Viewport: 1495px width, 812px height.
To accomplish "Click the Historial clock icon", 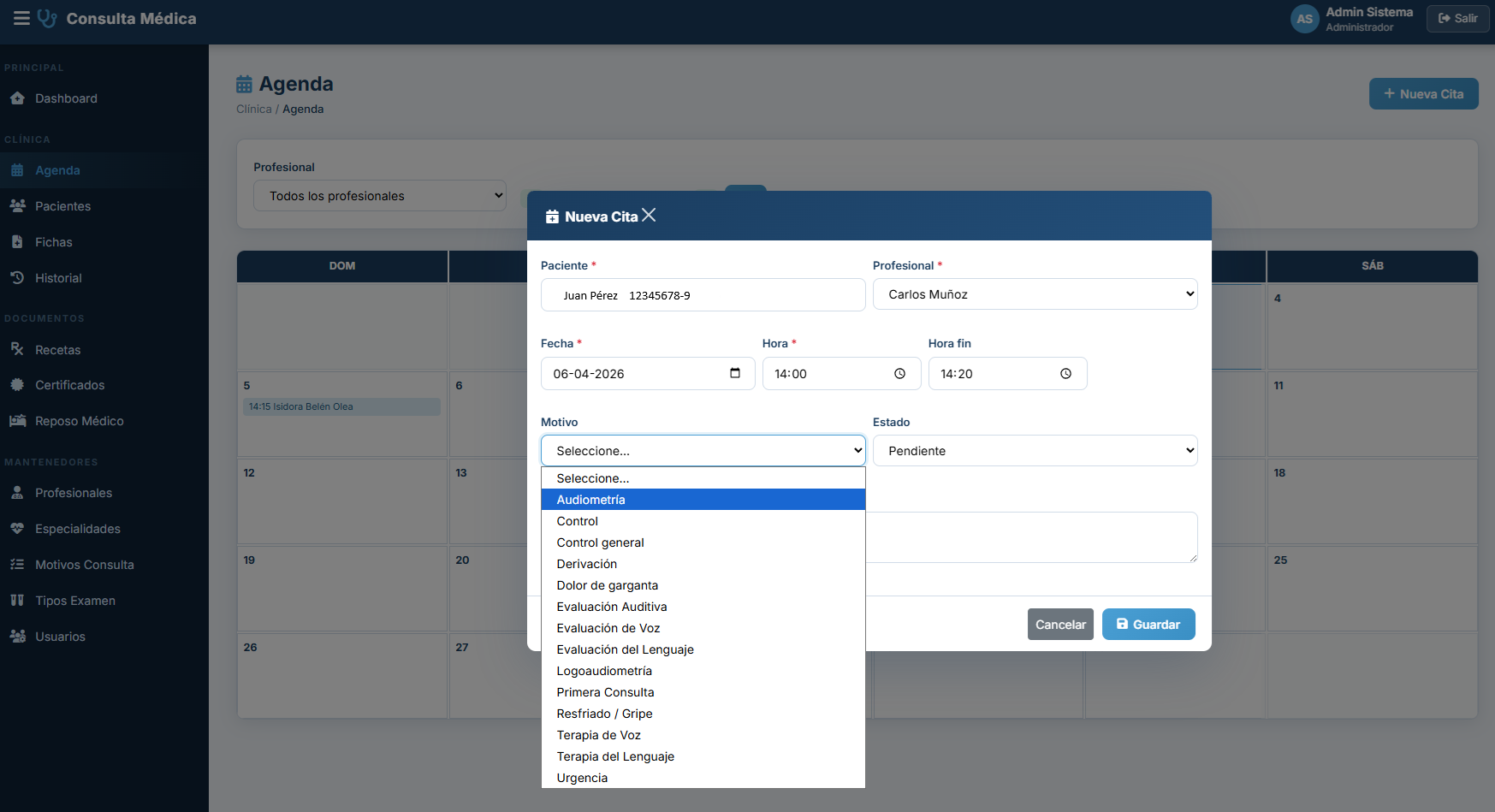I will coord(17,278).
